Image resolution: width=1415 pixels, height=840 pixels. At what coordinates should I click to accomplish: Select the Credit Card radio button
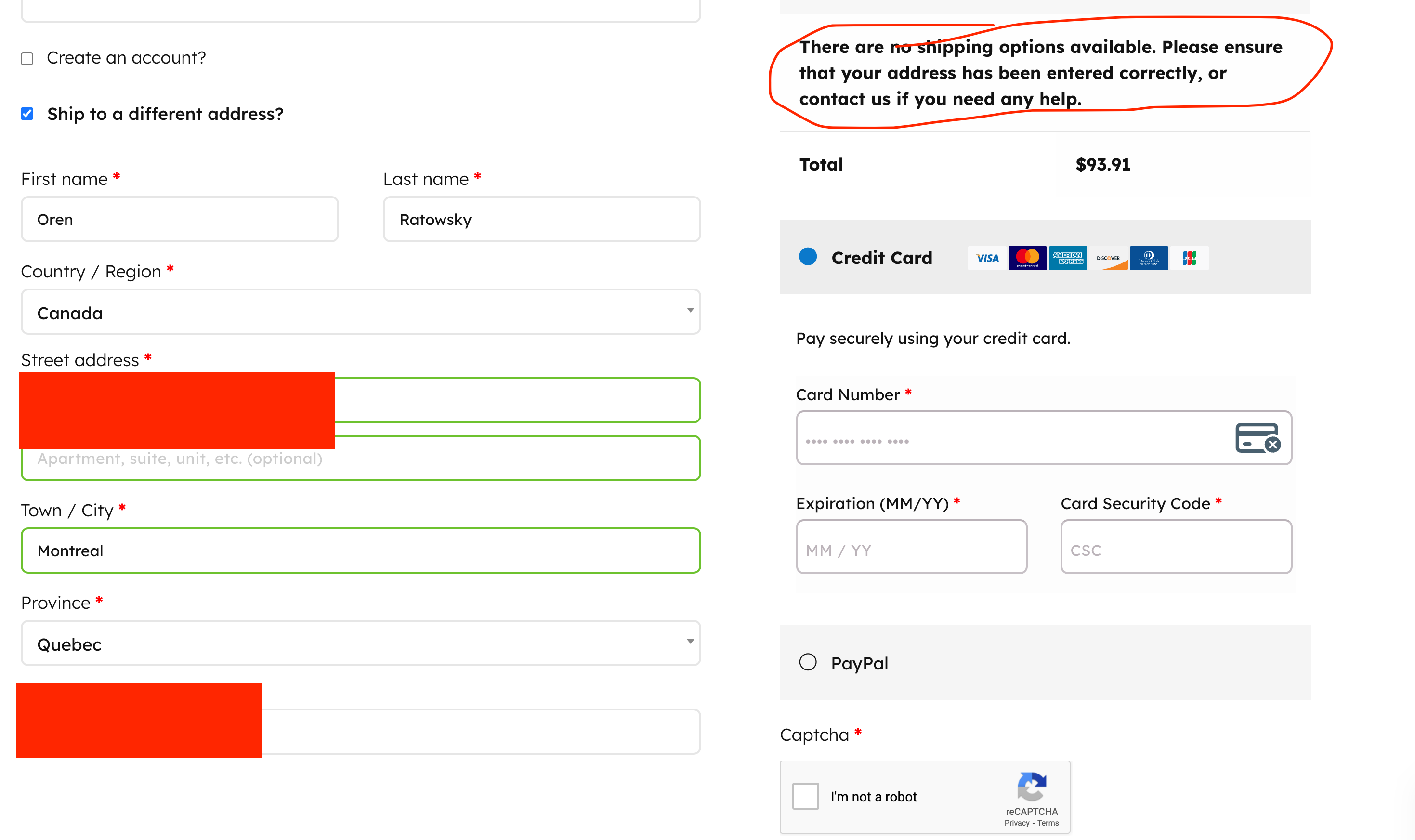(x=808, y=257)
